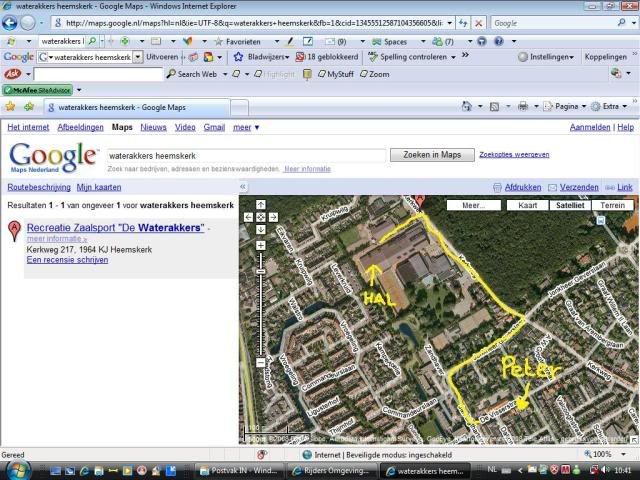Open the Extra menu

click(x=609, y=107)
